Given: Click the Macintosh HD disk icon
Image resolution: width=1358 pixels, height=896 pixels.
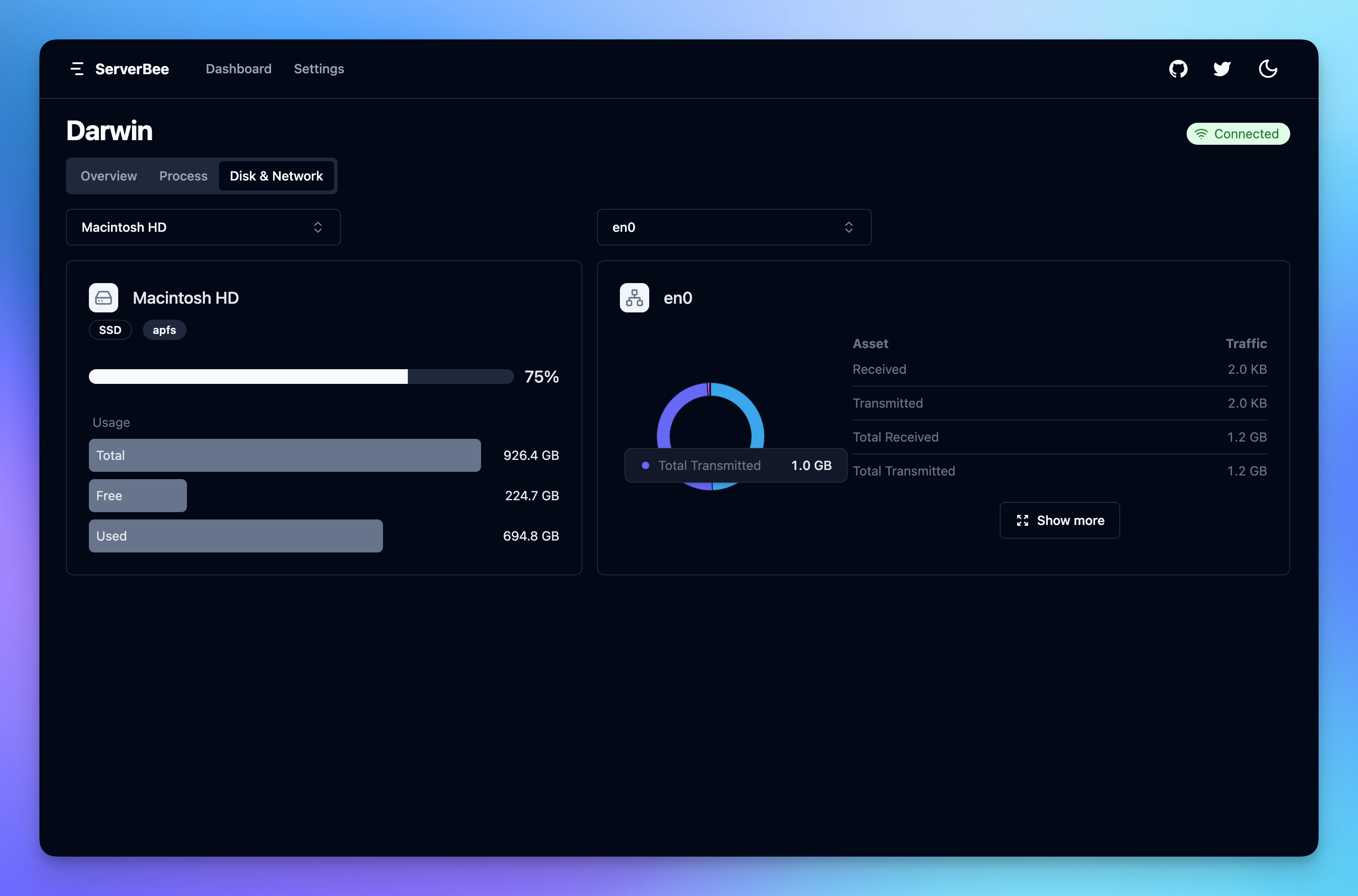Looking at the screenshot, I should pos(104,298).
